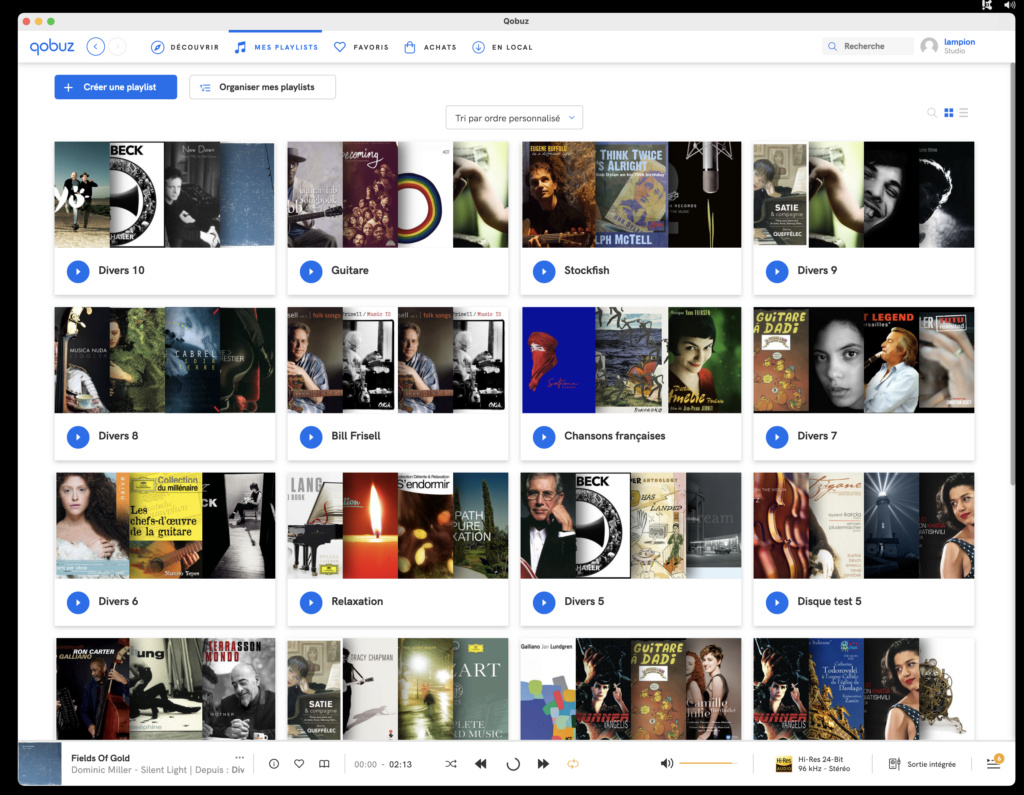
Task: Toggle repeat mode
Action: [x=573, y=764]
